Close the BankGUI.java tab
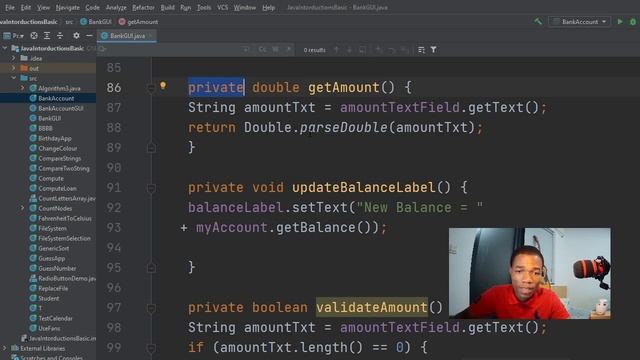 point(151,36)
